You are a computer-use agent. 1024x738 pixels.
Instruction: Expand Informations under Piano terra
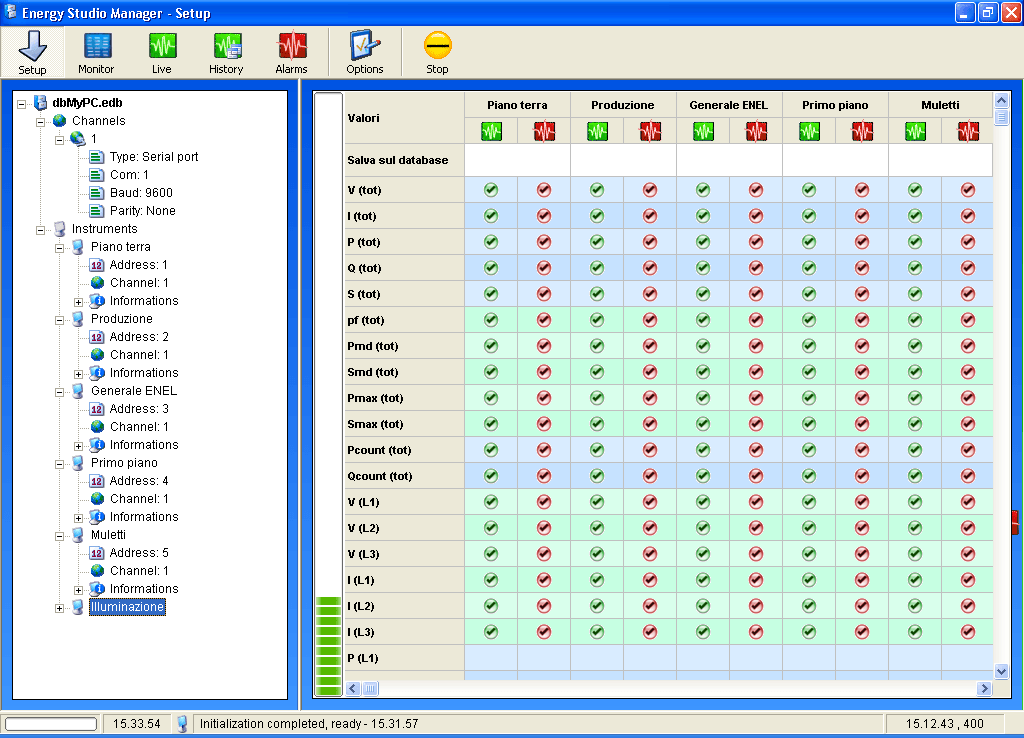click(x=79, y=301)
